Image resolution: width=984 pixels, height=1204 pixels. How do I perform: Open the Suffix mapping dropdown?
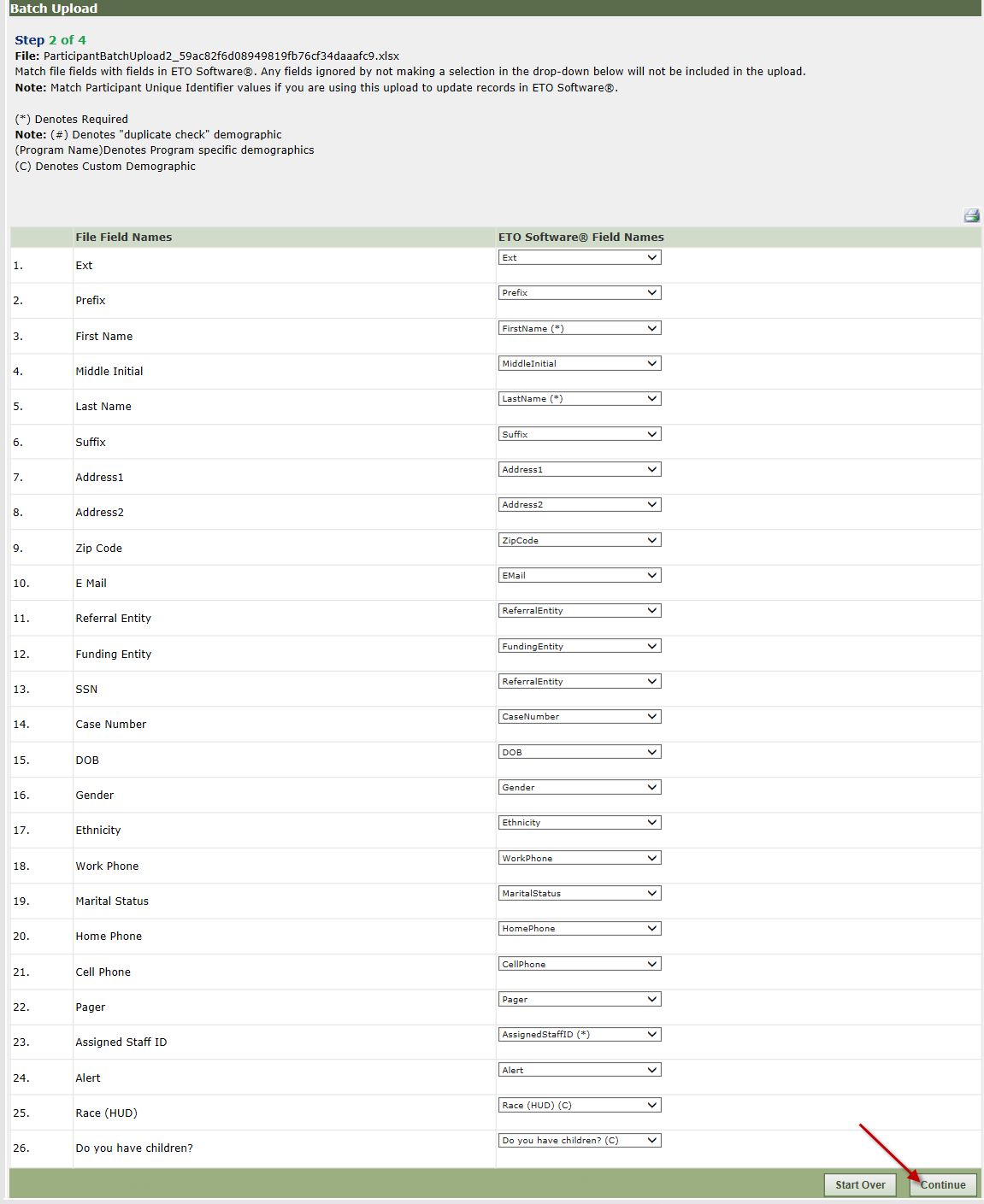pos(580,434)
